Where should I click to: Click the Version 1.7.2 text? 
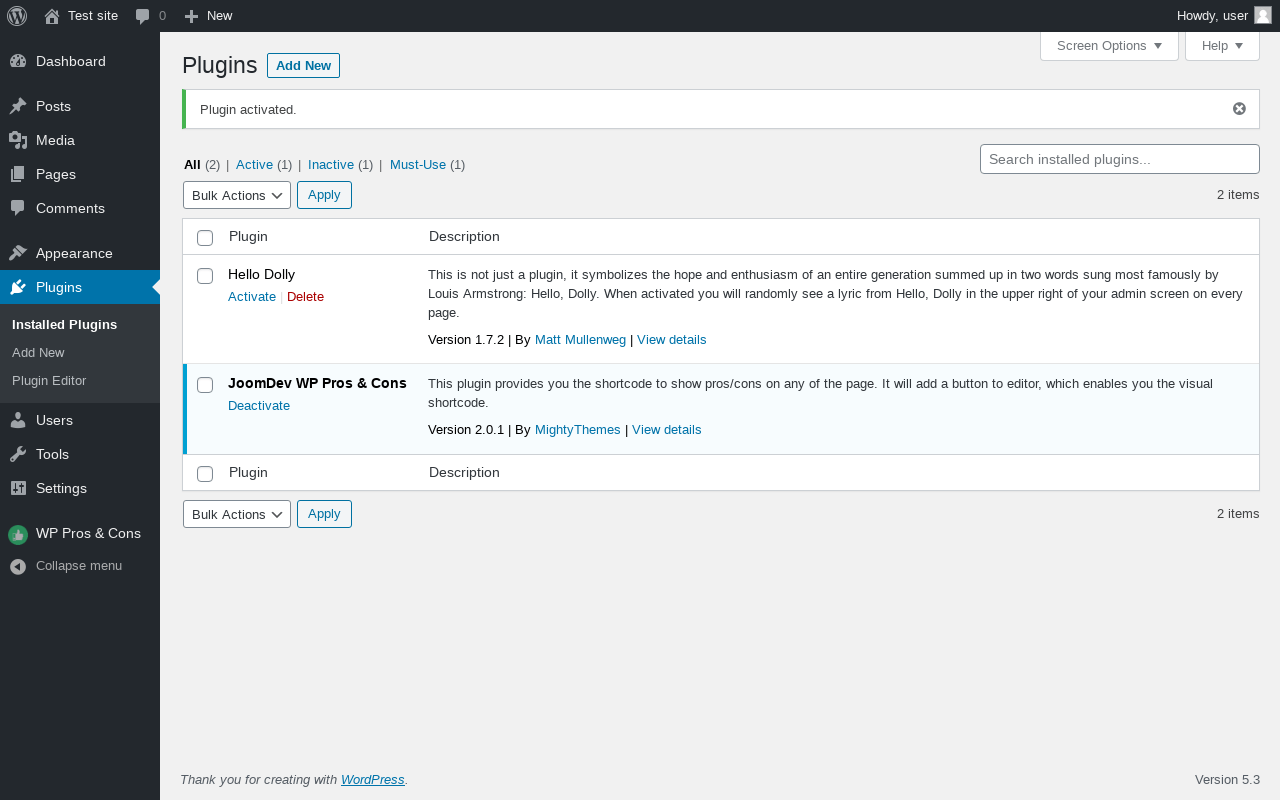pyautogui.click(x=466, y=340)
